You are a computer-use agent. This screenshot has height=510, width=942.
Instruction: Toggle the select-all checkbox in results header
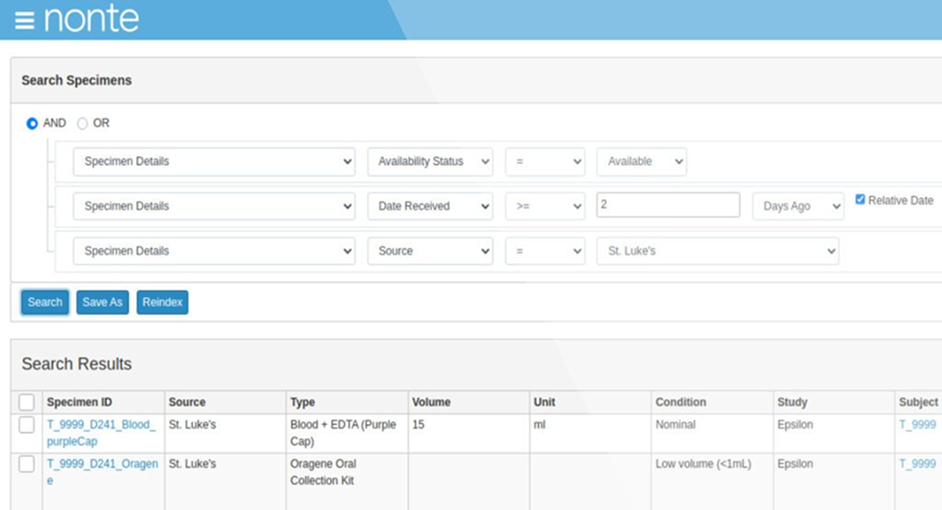click(27, 402)
